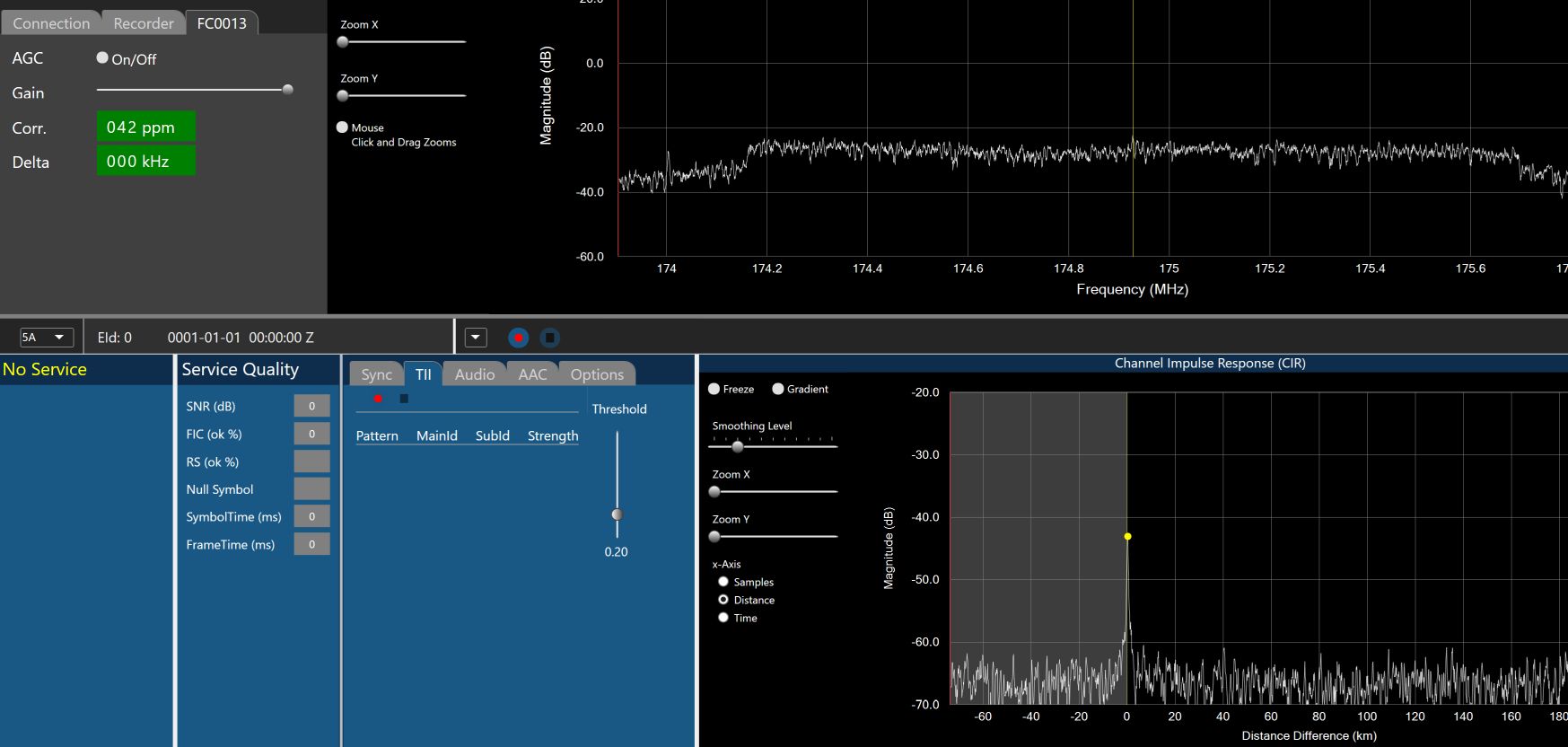Click the stop button in main toolbar
This screenshot has height=747, width=1568.
550,338
